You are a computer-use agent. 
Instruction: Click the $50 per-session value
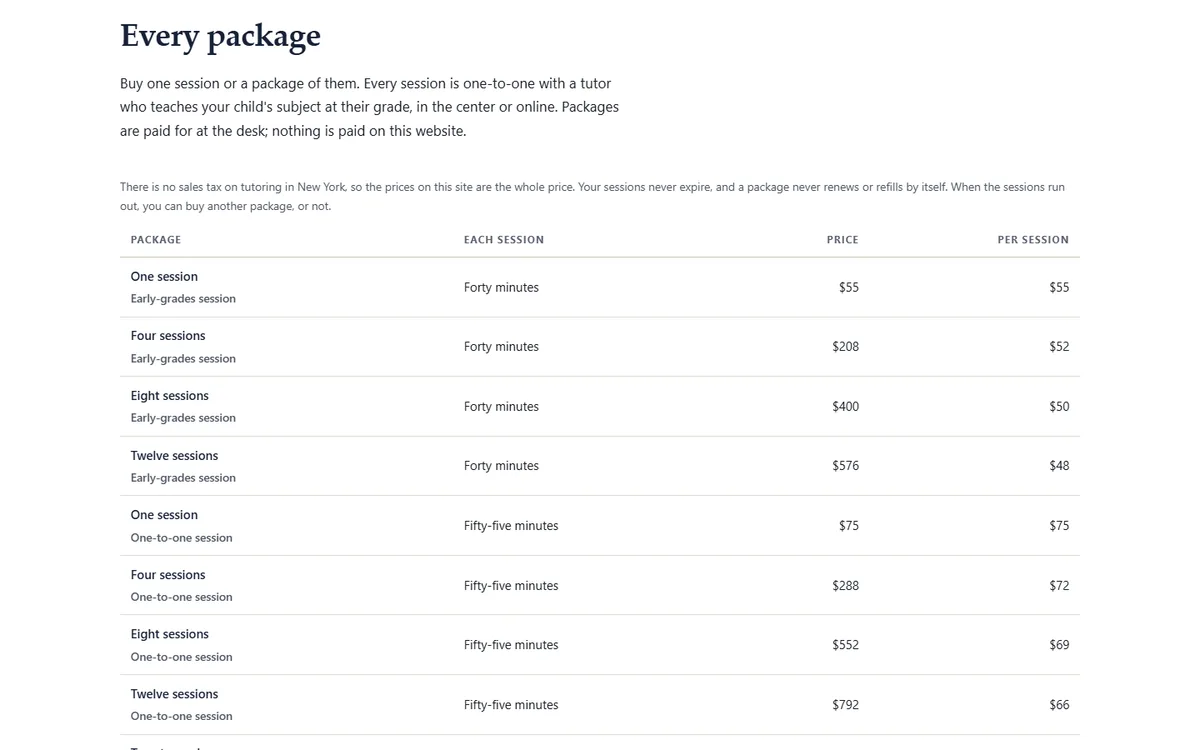(1059, 407)
